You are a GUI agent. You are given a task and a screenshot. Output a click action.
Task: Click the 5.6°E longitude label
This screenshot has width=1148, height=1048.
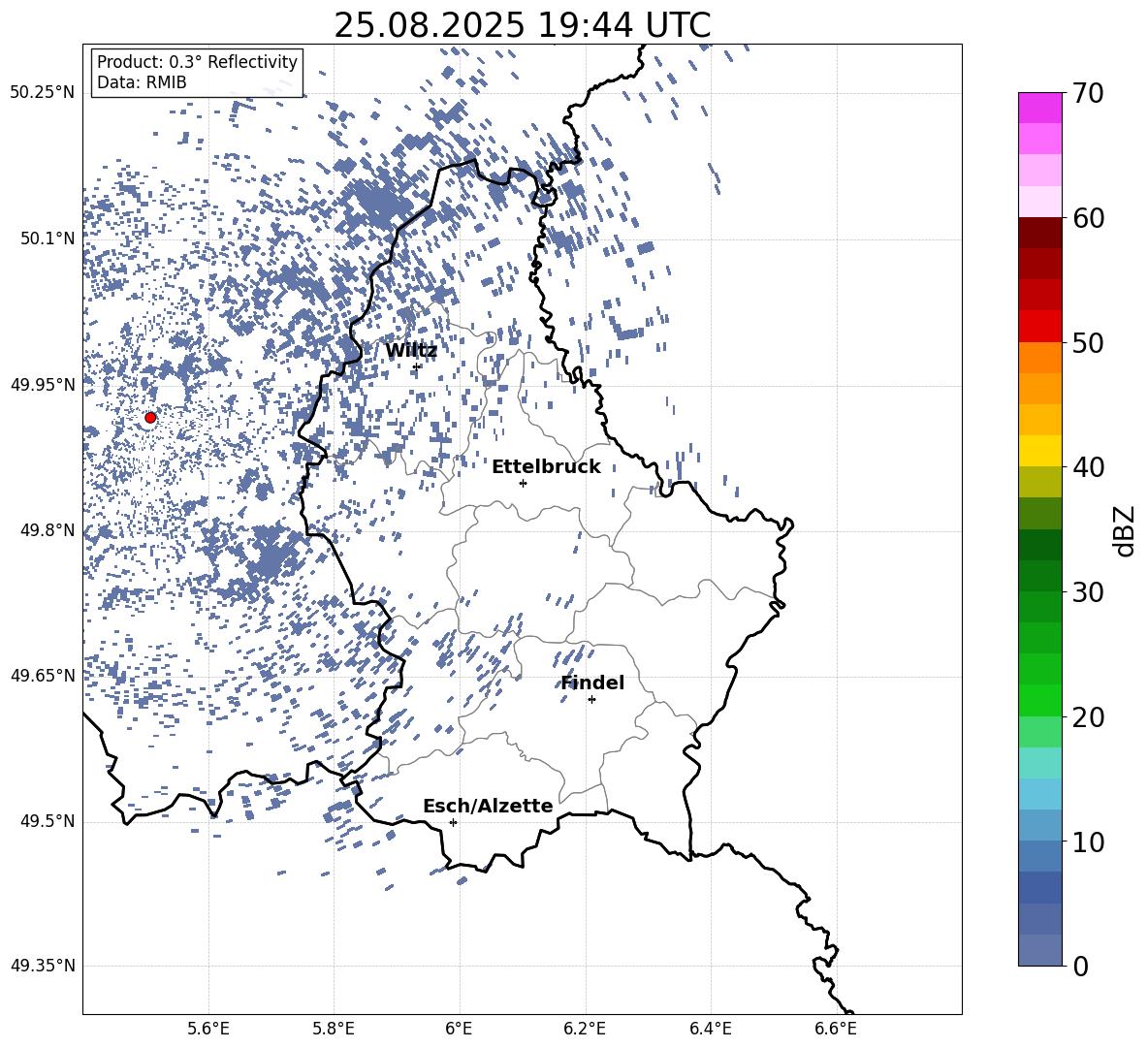coord(208,1029)
